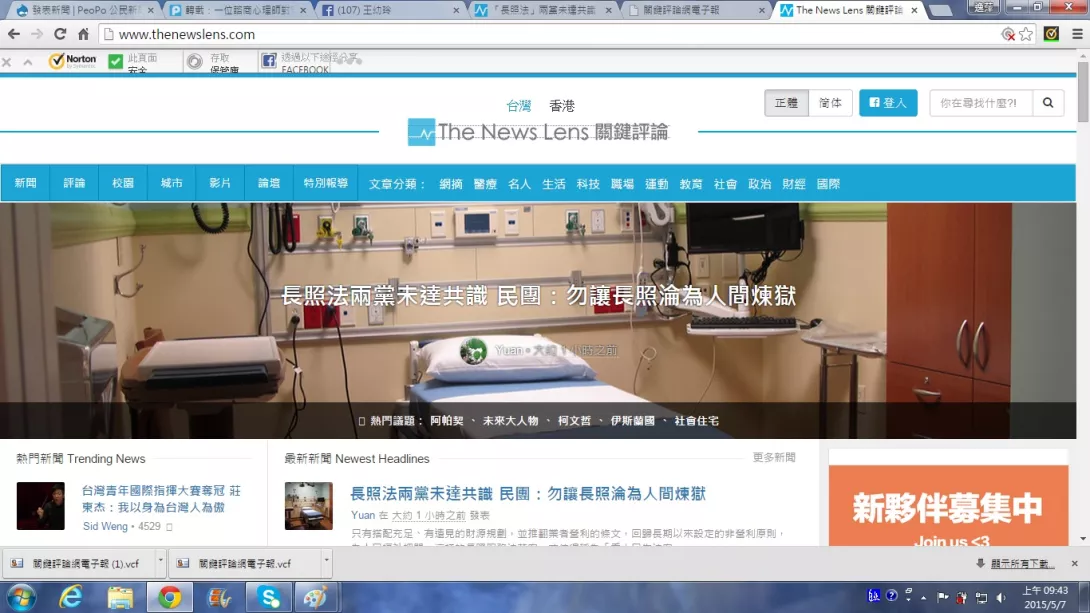The image size is (1090, 613).
Task: Collapse the Norton toolbar with the caret
Action: click(28, 62)
